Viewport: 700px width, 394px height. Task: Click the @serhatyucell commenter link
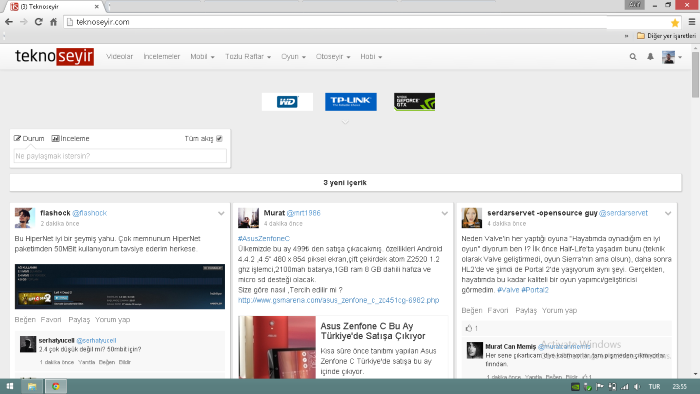pos(96,340)
